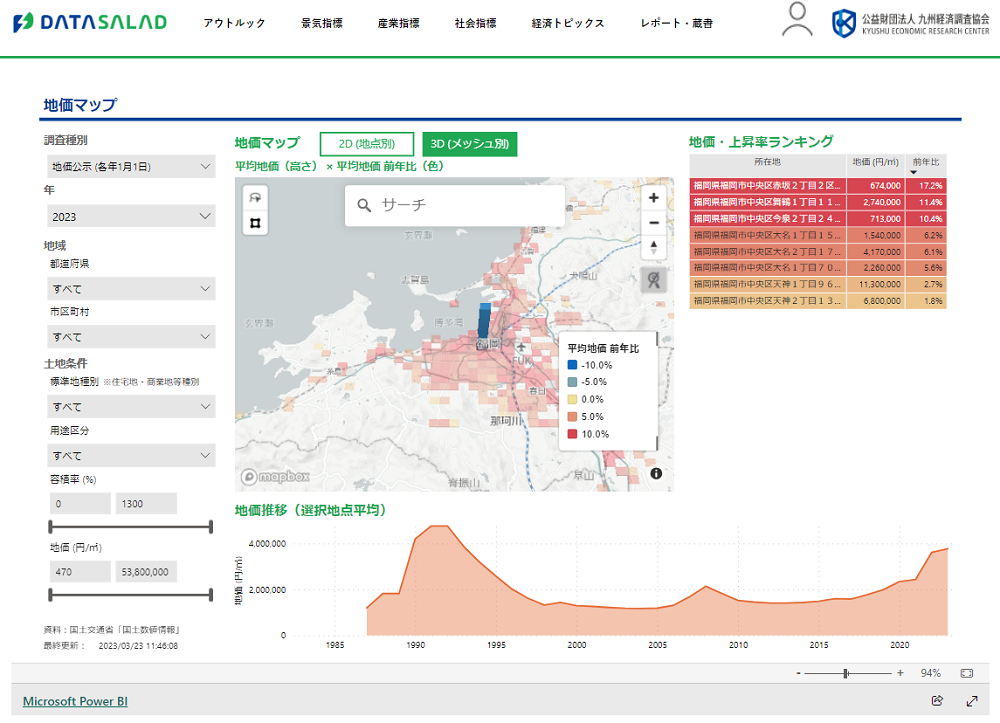Switch map to 3D (メッシュ別) view
Viewport: 1000px width, 723px height.
[x=469, y=144]
